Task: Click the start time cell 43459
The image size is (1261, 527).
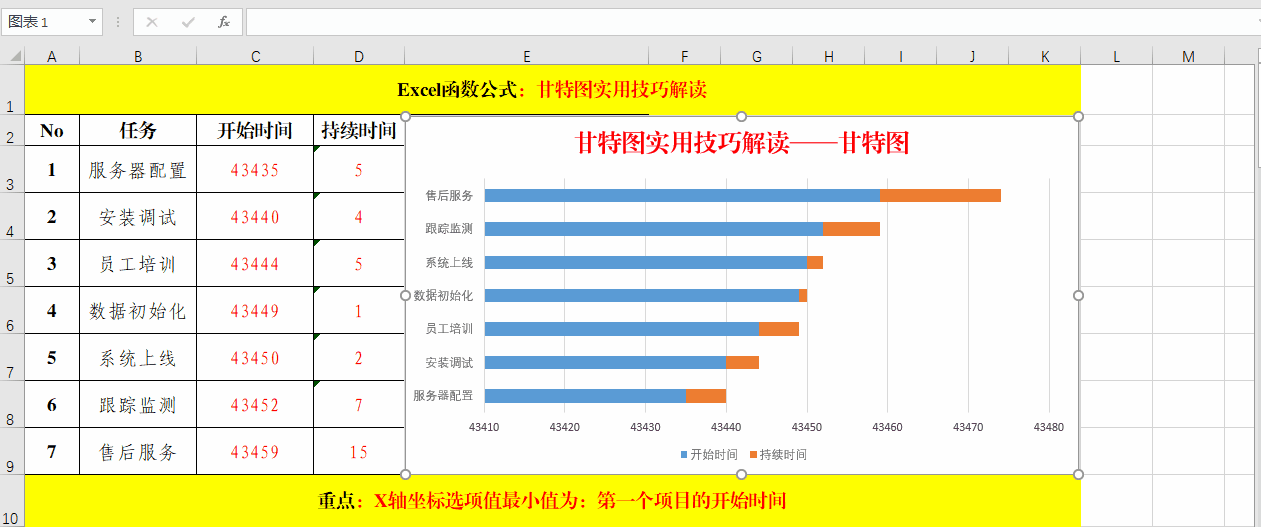Action: click(255, 452)
